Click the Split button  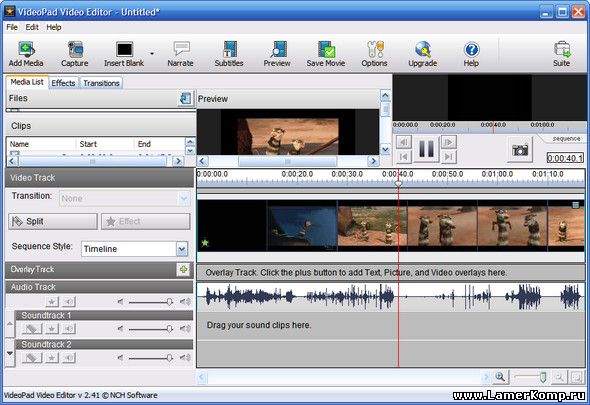click(x=53, y=221)
